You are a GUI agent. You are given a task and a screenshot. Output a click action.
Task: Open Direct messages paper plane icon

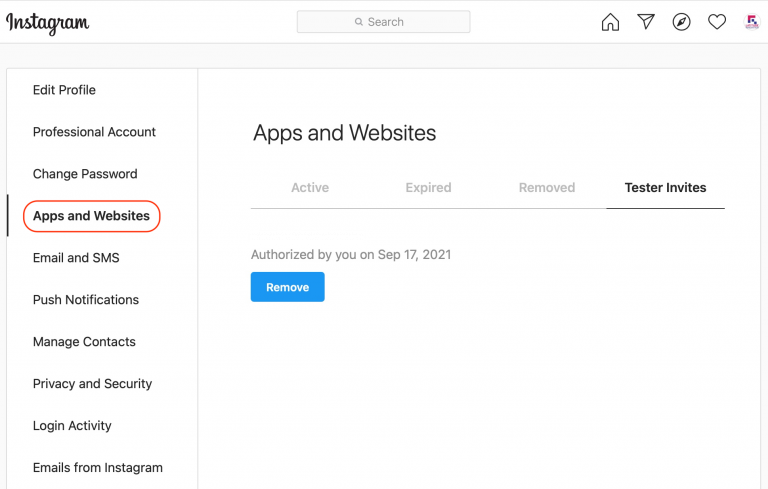[x=646, y=22]
